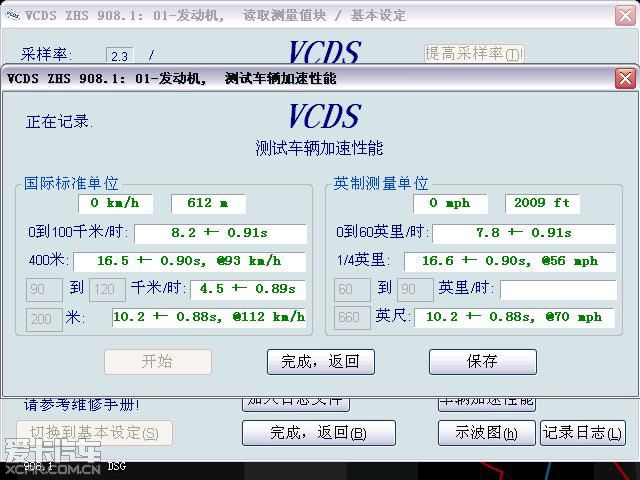Click the 90 end speed mph field
The width and height of the screenshot is (640, 480).
click(415, 290)
